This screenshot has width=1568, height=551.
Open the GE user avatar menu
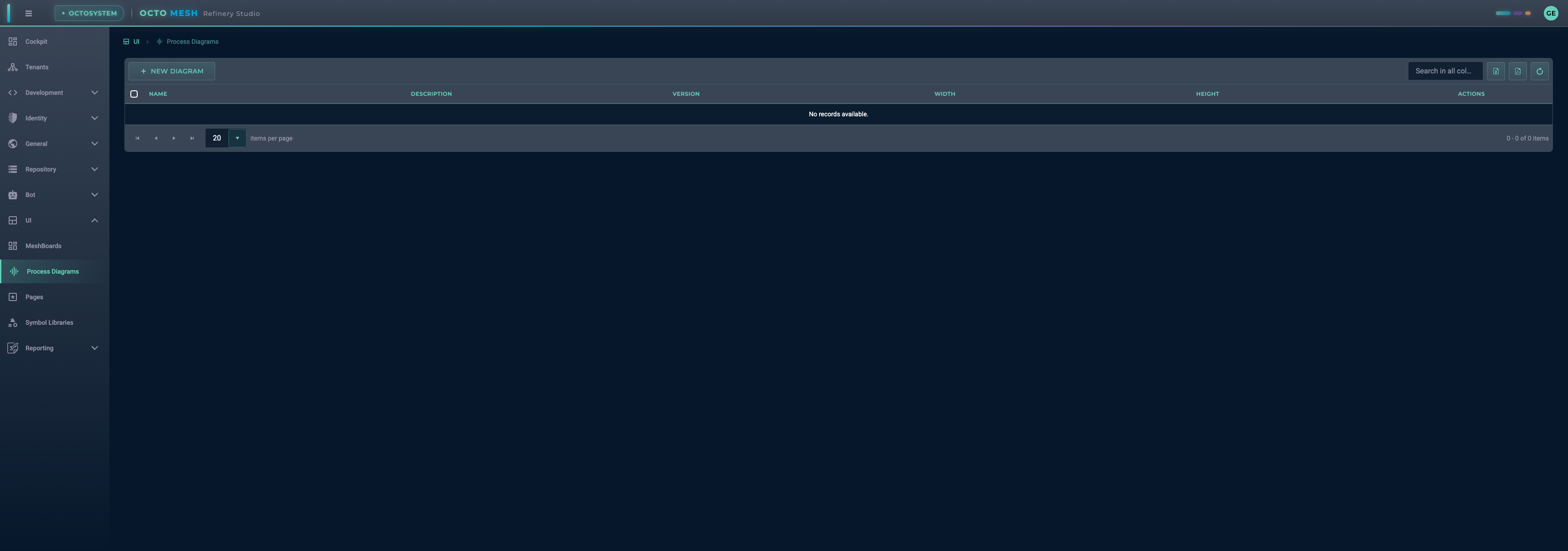(x=1550, y=13)
